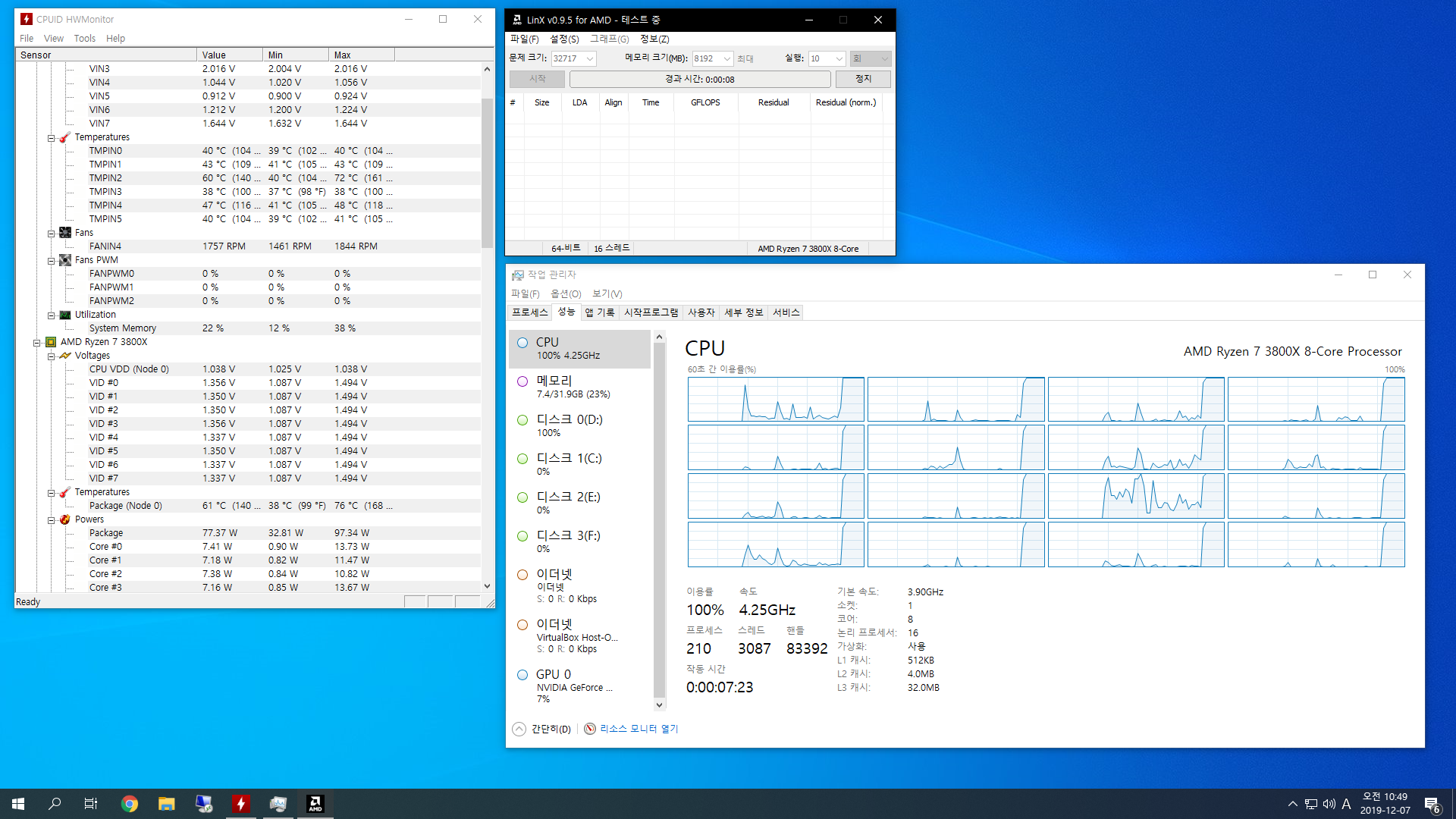
Task: Click the 리소스 모니터 열기 link
Action: tap(639, 729)
